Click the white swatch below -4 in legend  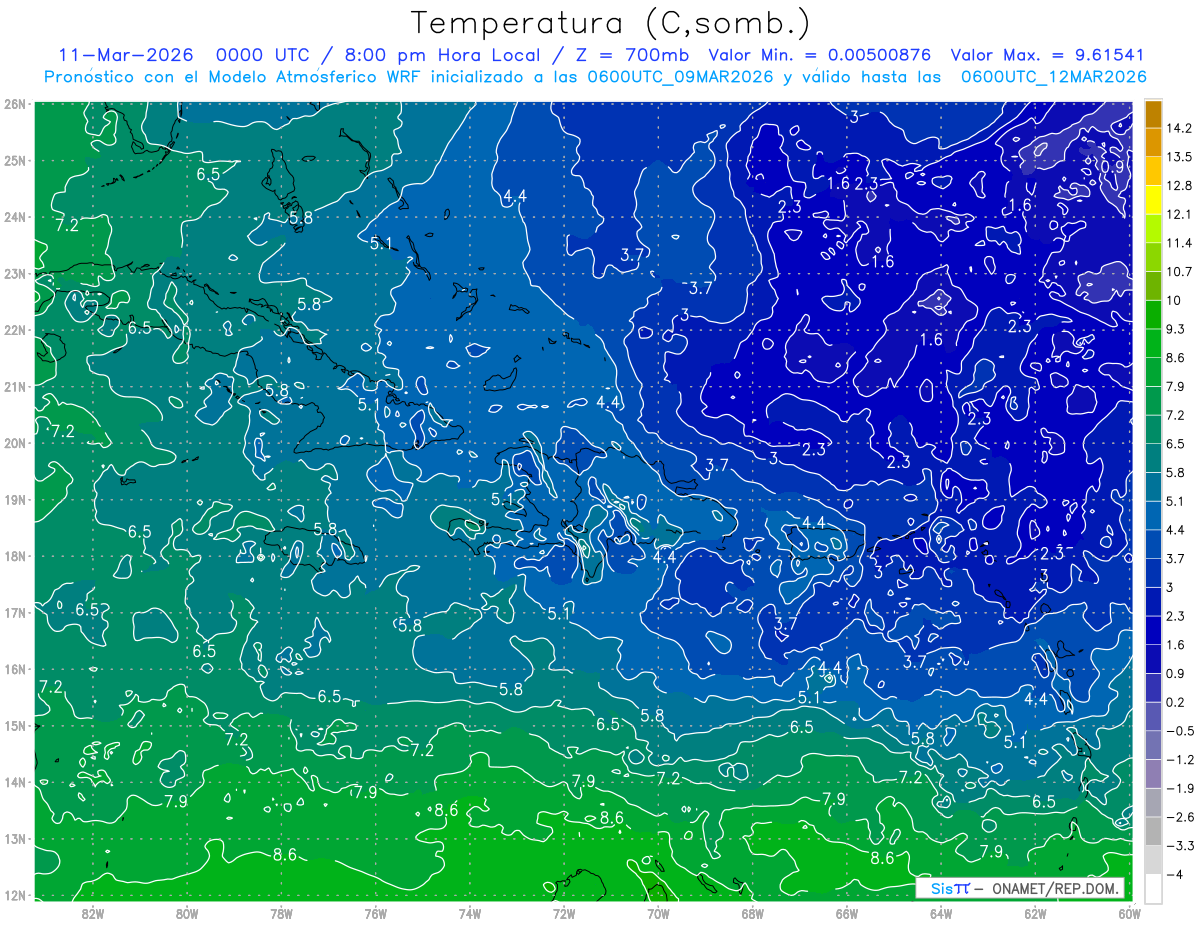(x=1153, y=887)
